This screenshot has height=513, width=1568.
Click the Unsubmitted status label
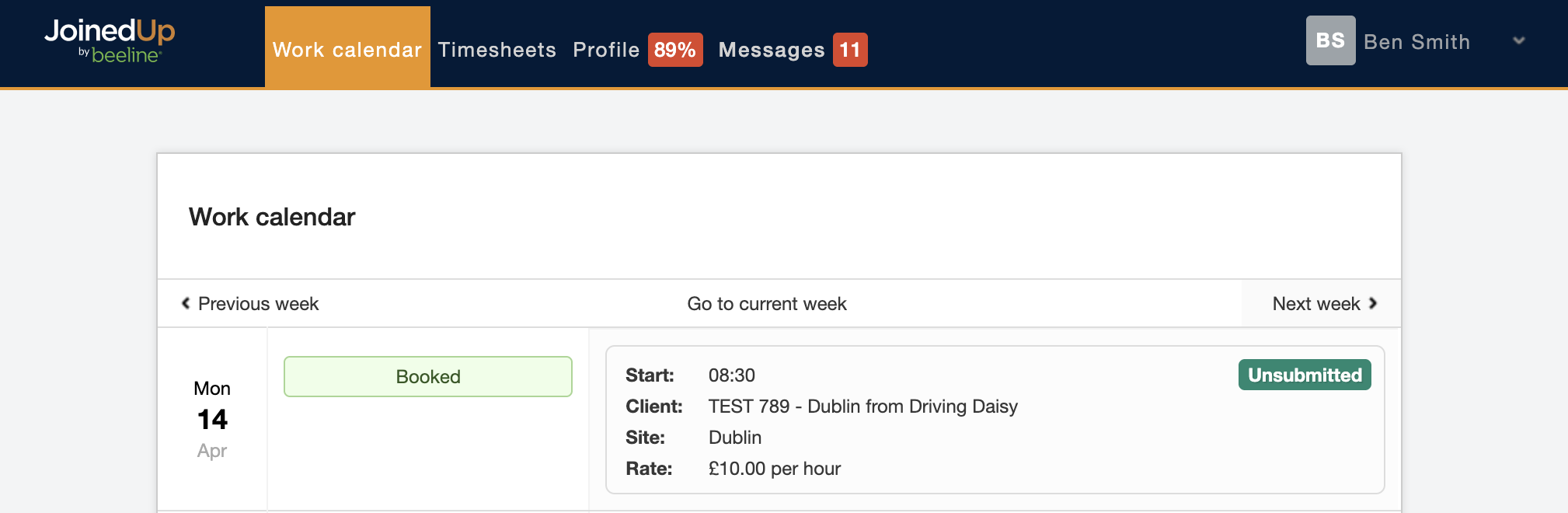[x=1304, y=375]
